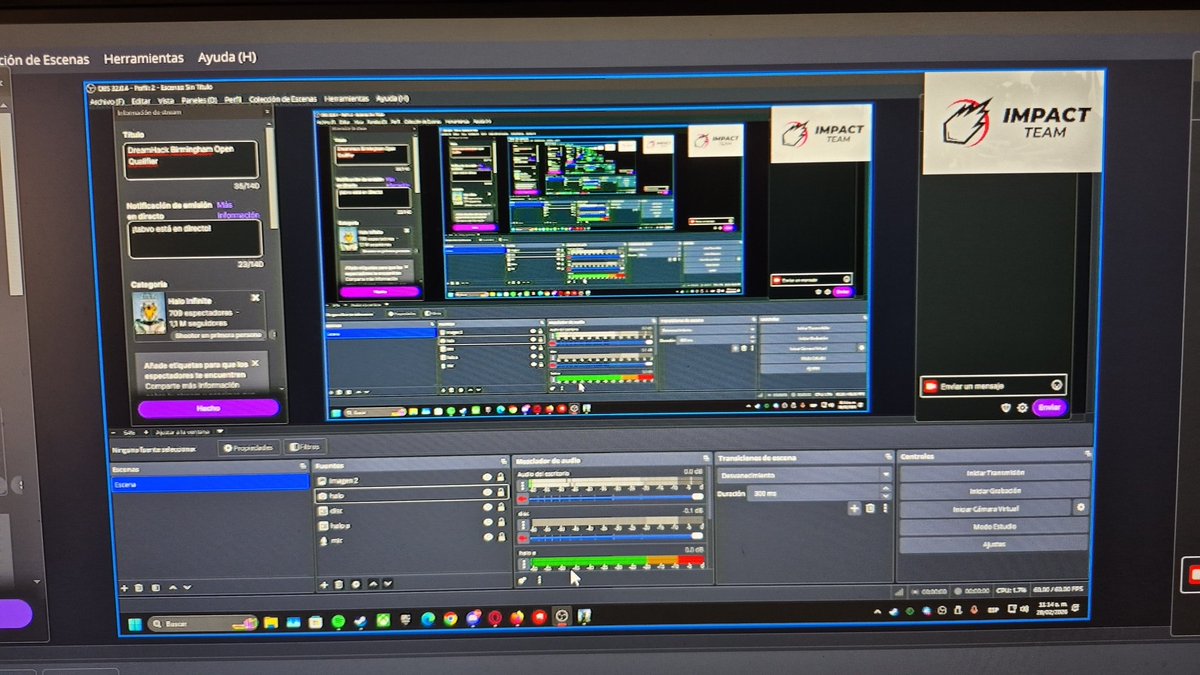Open the Windows Start menu
The image size is (1200, 675).
point(135,624)
